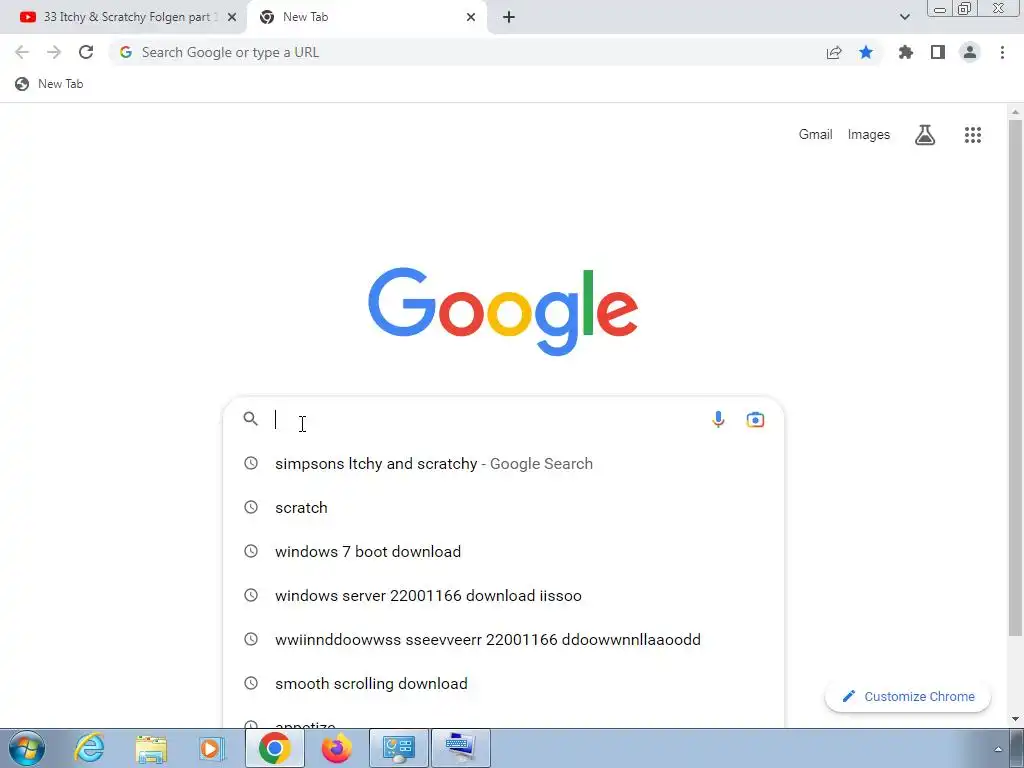Click the scrollbar down arrow

1016,720
